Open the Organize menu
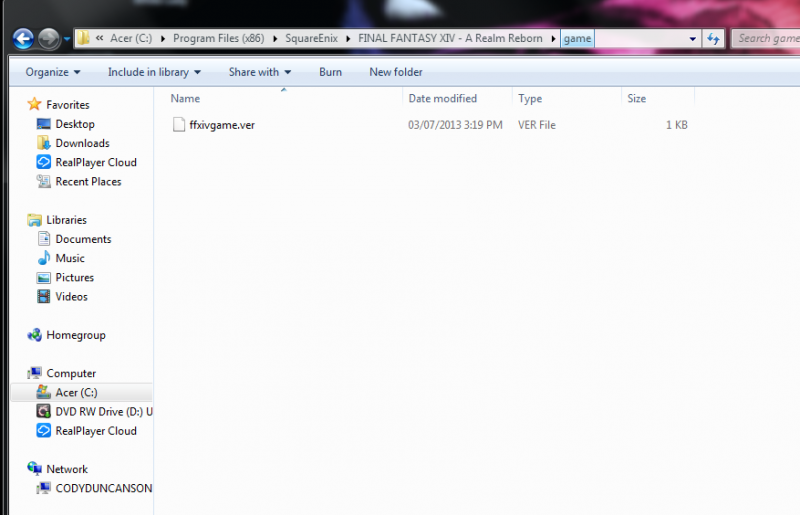This screenshot has height=515, width=800. [53, 72]
